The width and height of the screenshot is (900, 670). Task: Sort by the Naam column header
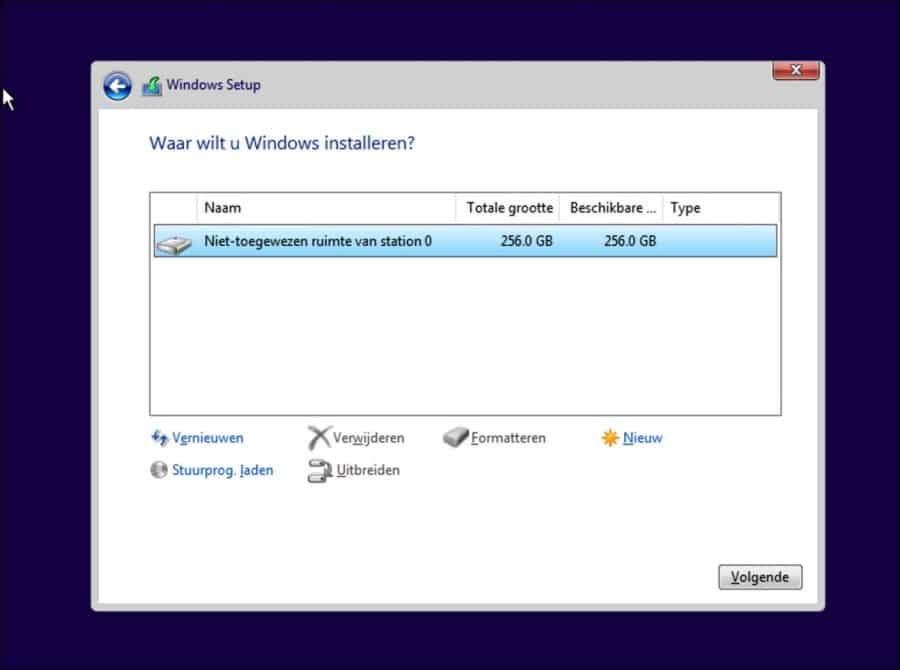(326, 208)
